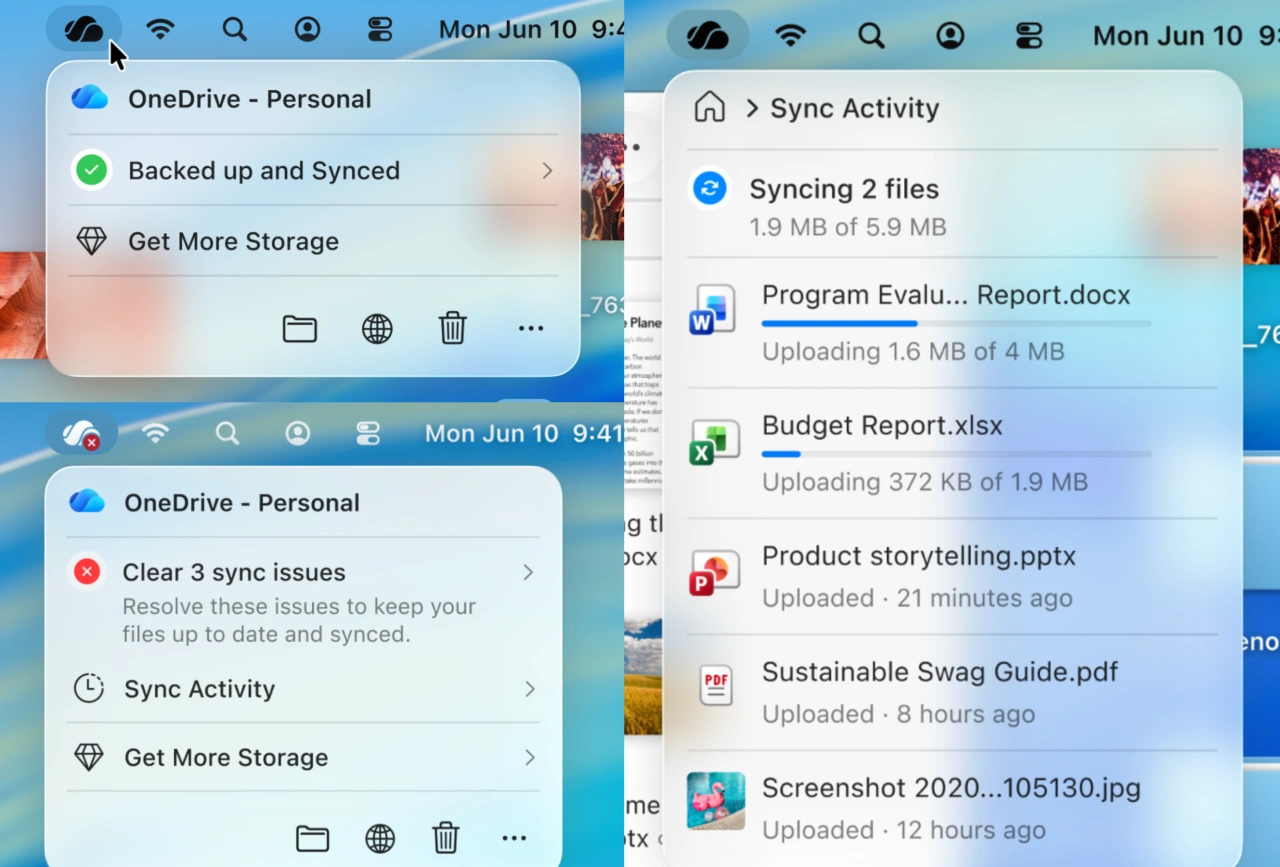Click the home icon in the Sync Activity breadcrumb

(x=710, y=107)
